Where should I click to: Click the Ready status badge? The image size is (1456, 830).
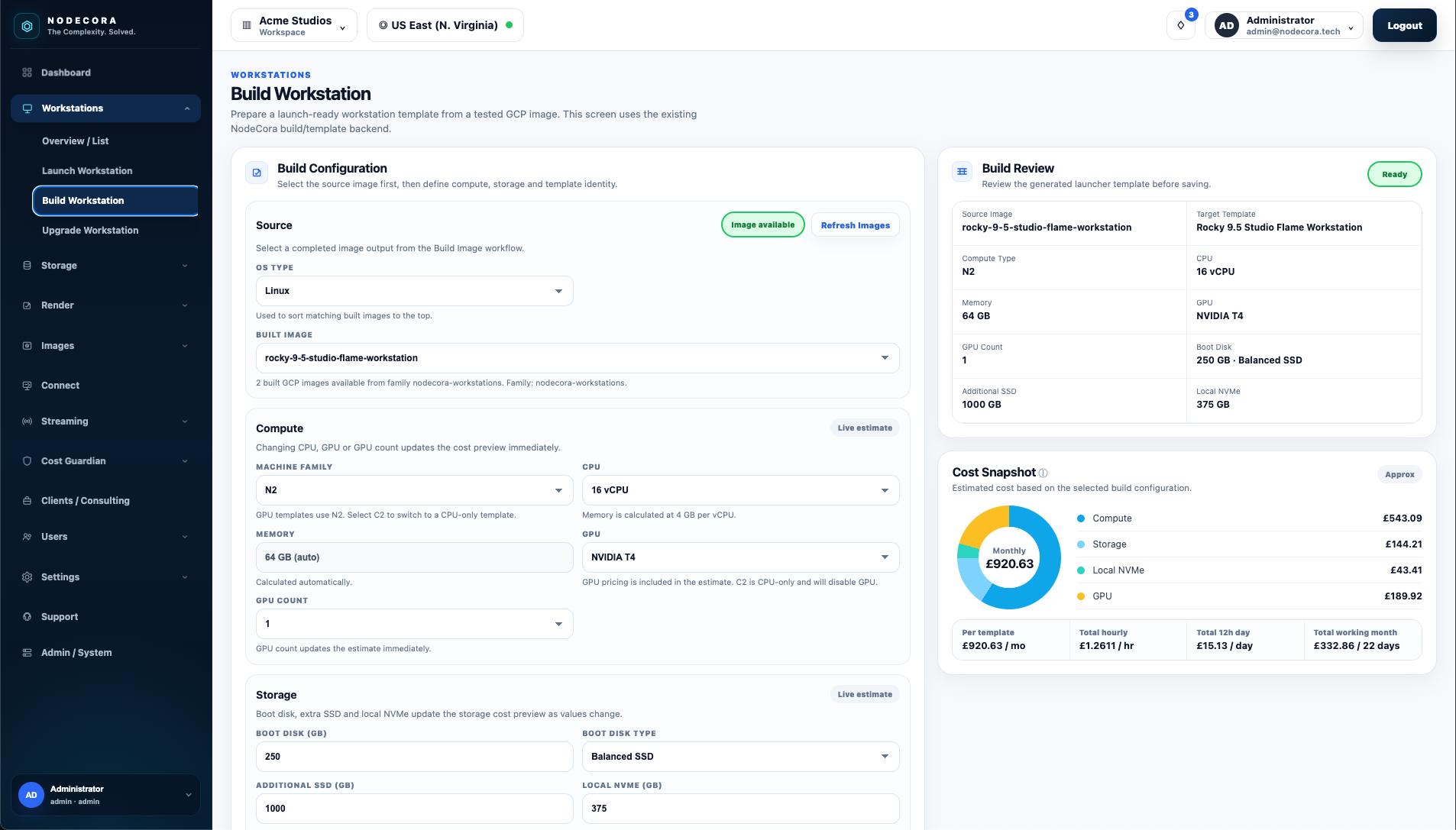tap(1394, 174)
